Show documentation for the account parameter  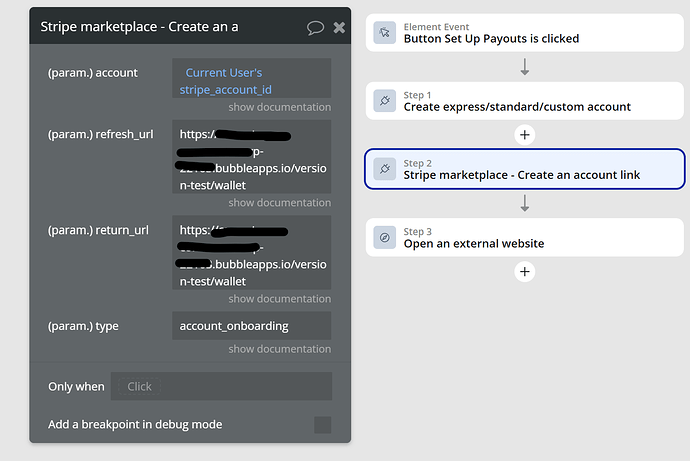coord(279,107)
